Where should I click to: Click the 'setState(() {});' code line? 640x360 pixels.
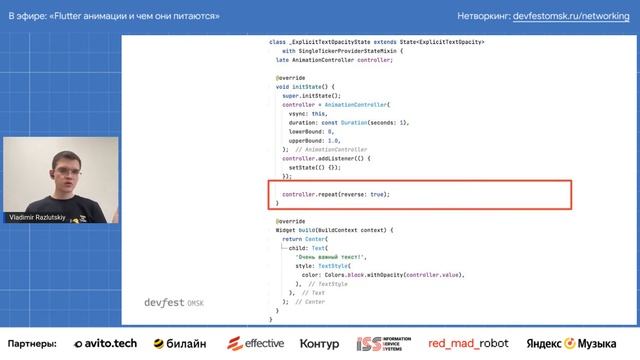(315, 167)
